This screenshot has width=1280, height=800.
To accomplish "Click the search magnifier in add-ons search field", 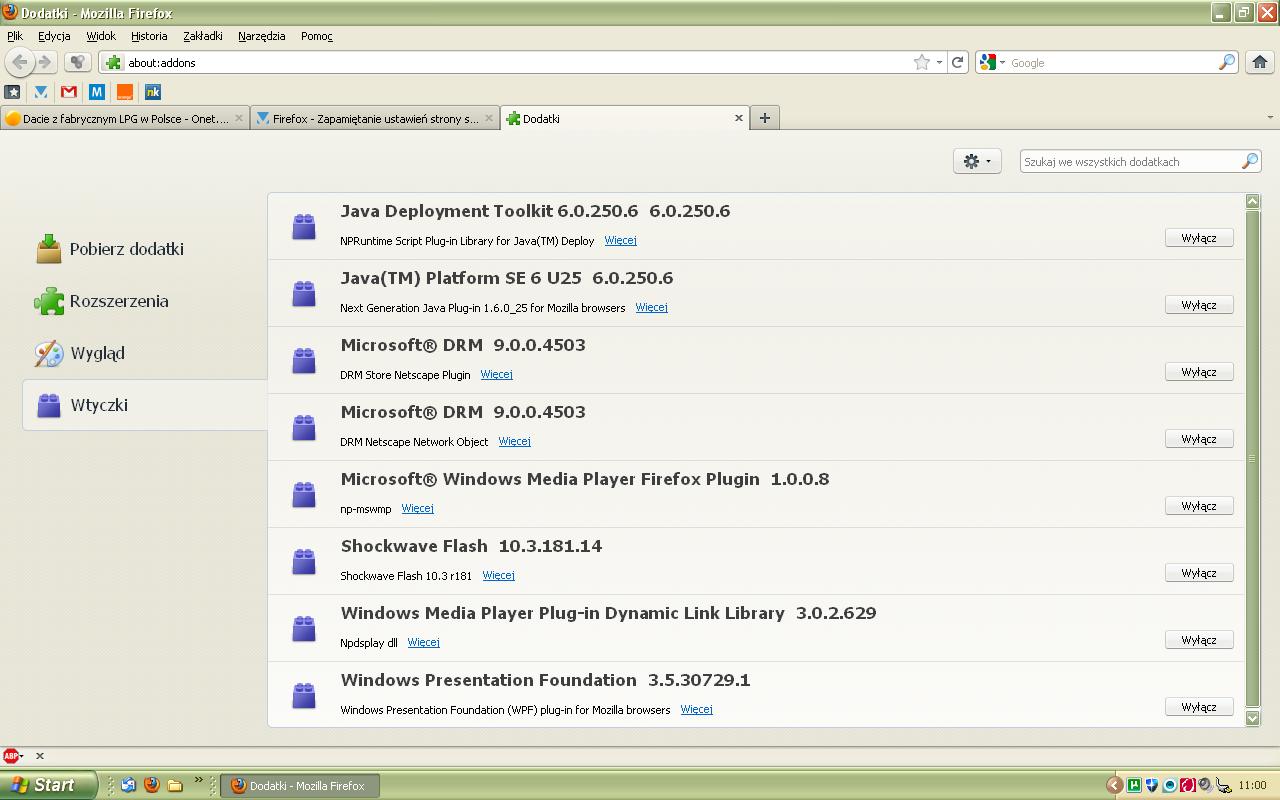I will point(1249,161).
